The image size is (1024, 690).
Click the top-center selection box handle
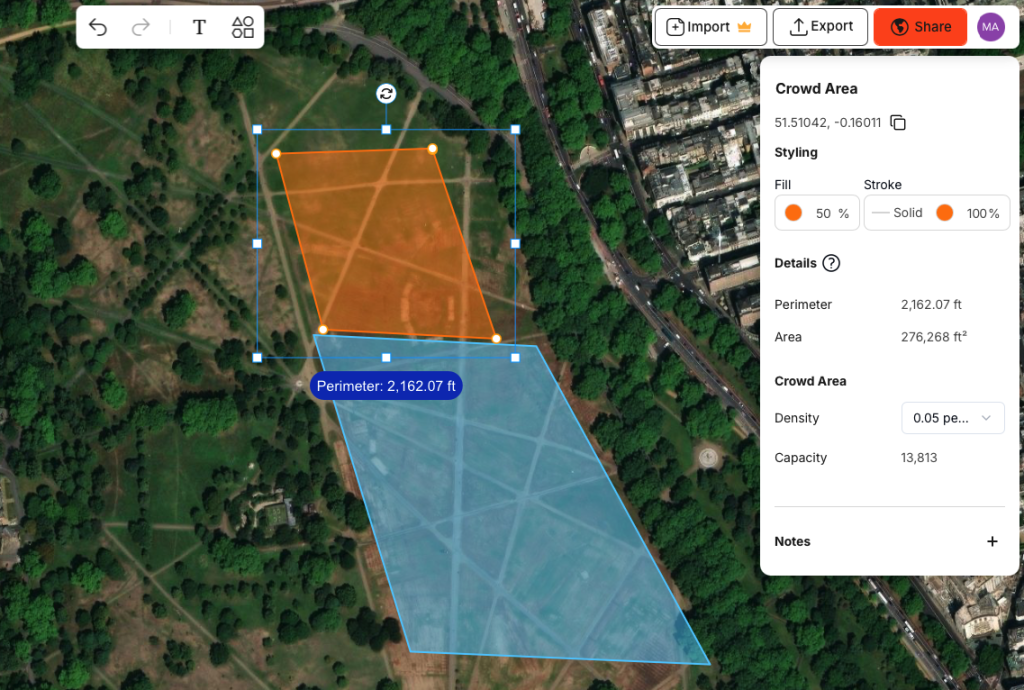(x=386, y=129)
